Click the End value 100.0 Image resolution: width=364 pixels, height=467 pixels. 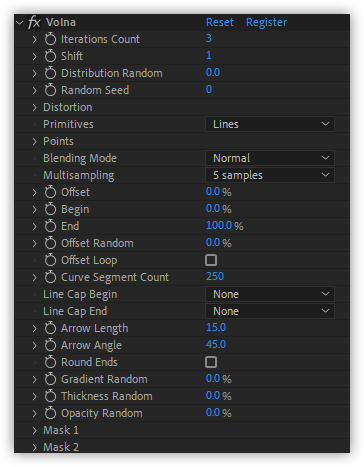[x=219, y=225]
